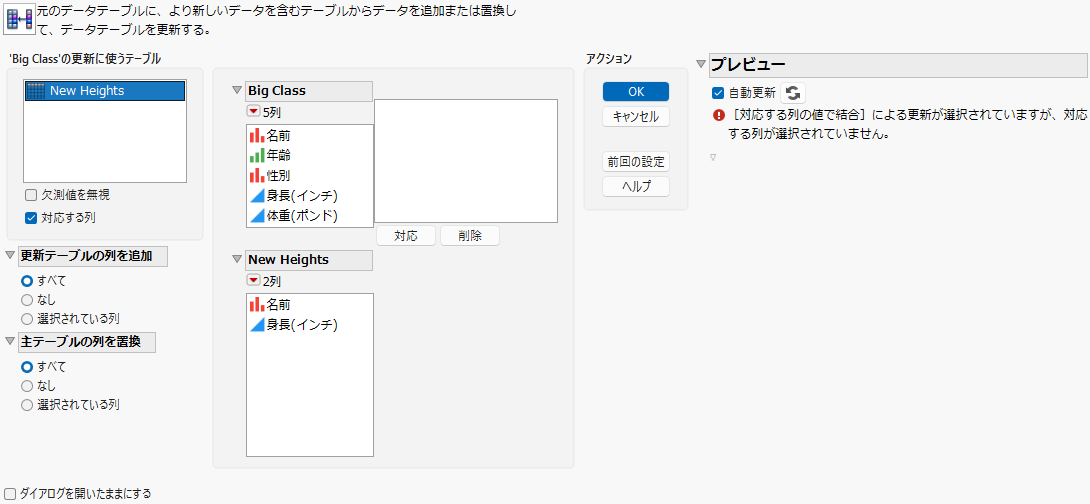Click the red error icon in preview

pyautogui.click(x=719, y=116)
